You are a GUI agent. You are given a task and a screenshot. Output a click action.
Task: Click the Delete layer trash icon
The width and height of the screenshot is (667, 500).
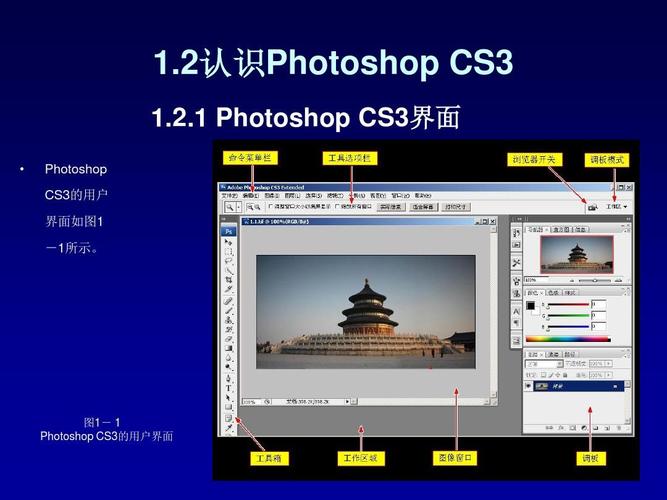(x=619, y=428)
